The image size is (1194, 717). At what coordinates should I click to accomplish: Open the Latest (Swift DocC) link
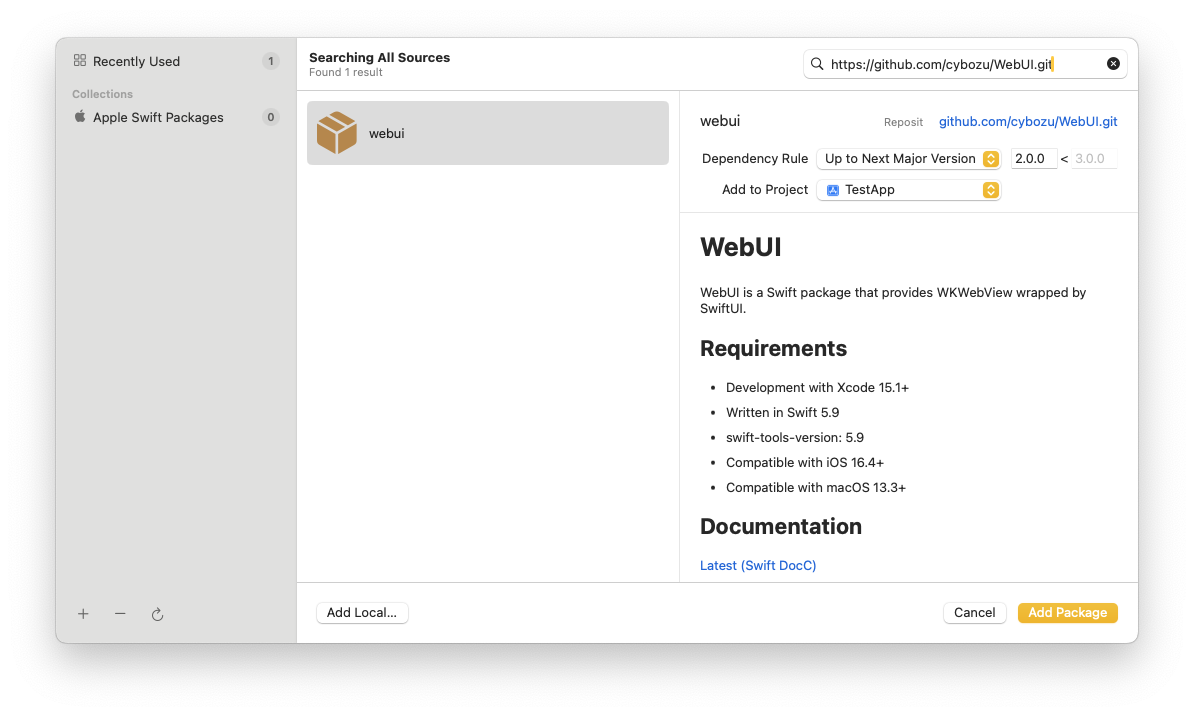[758, 566]
